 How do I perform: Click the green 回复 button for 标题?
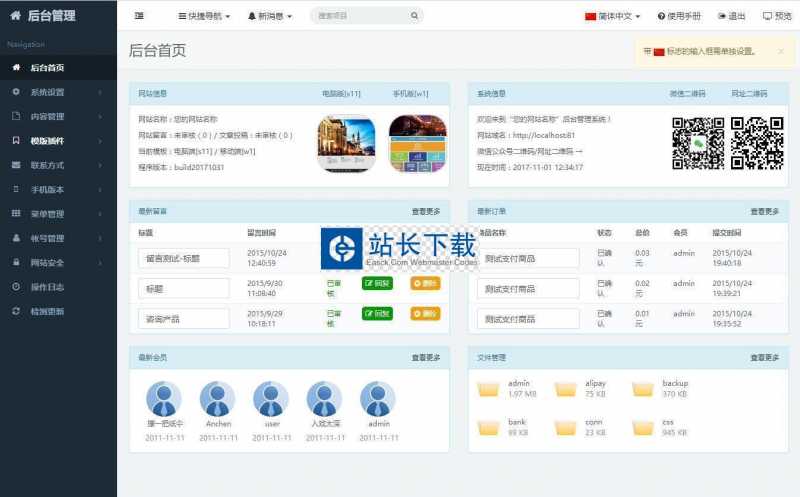pyautogui.click(x=377, y=284)
